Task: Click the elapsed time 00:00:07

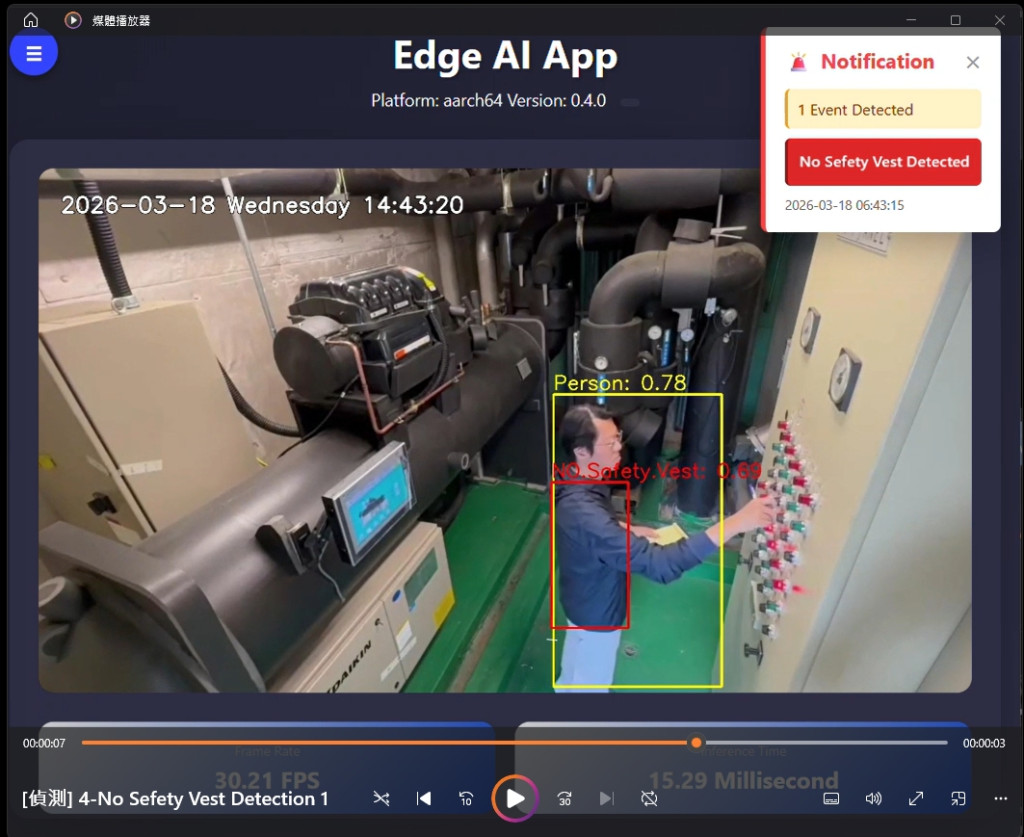Action: (x=44, y=743)
